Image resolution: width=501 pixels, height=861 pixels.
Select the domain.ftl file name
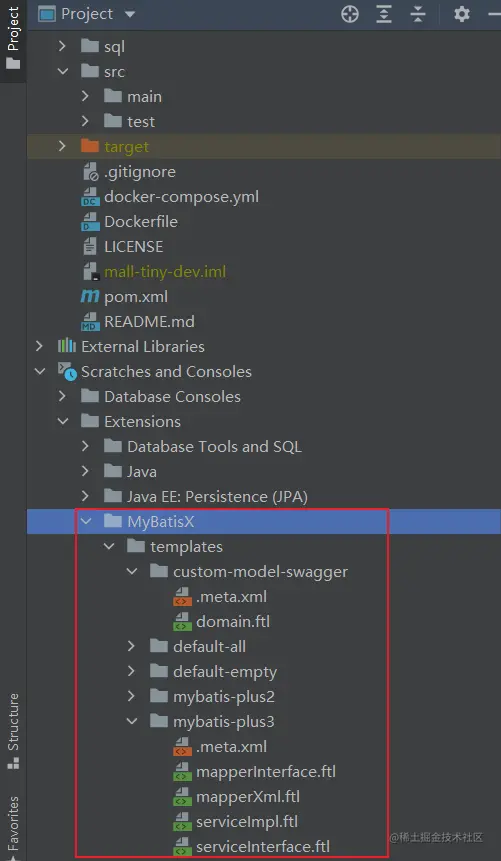click(233, 622)
